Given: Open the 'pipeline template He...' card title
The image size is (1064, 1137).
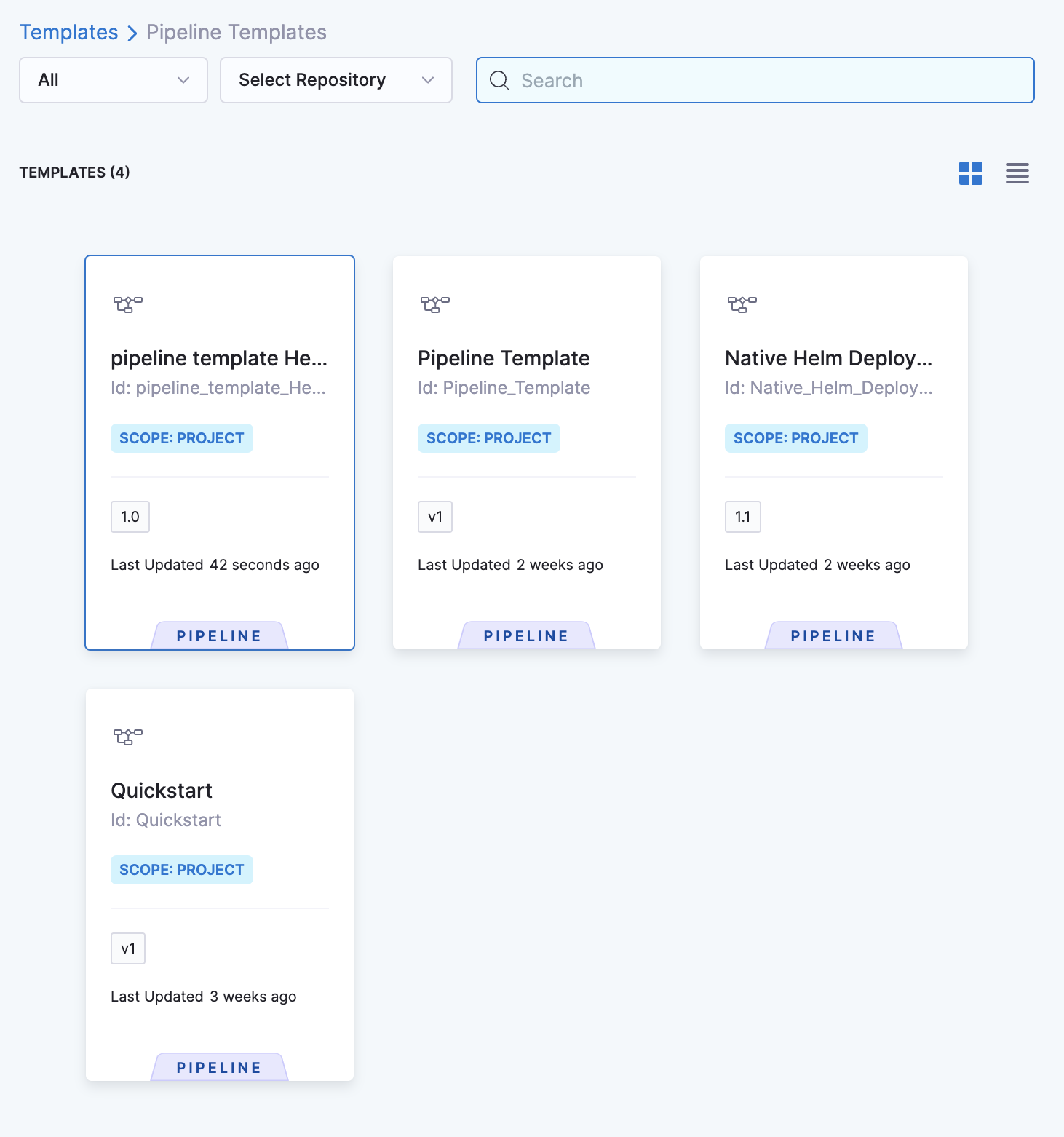Looking at the screenshot, I should click(x=219, y=358).
